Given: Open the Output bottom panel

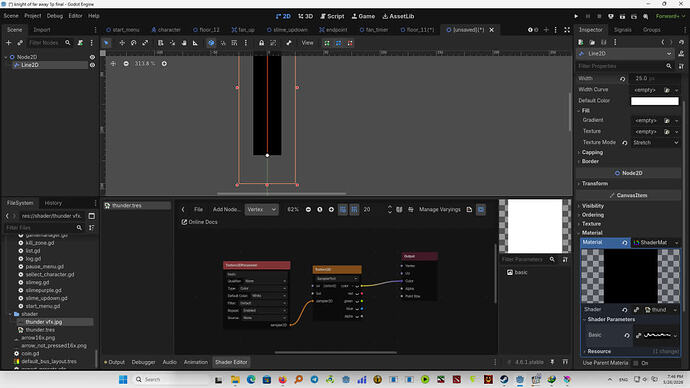Looking at the screenshot, I should pyautogui.click(x=114, y=362).
